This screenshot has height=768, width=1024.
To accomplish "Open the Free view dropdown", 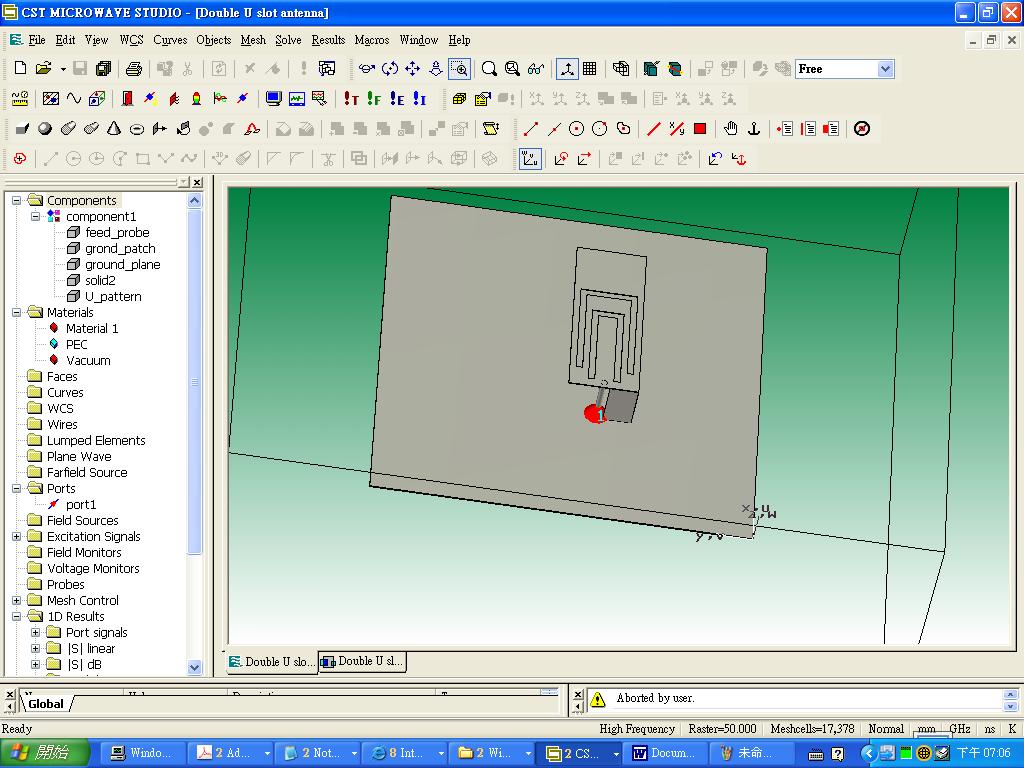I will (x=886, y=69).
